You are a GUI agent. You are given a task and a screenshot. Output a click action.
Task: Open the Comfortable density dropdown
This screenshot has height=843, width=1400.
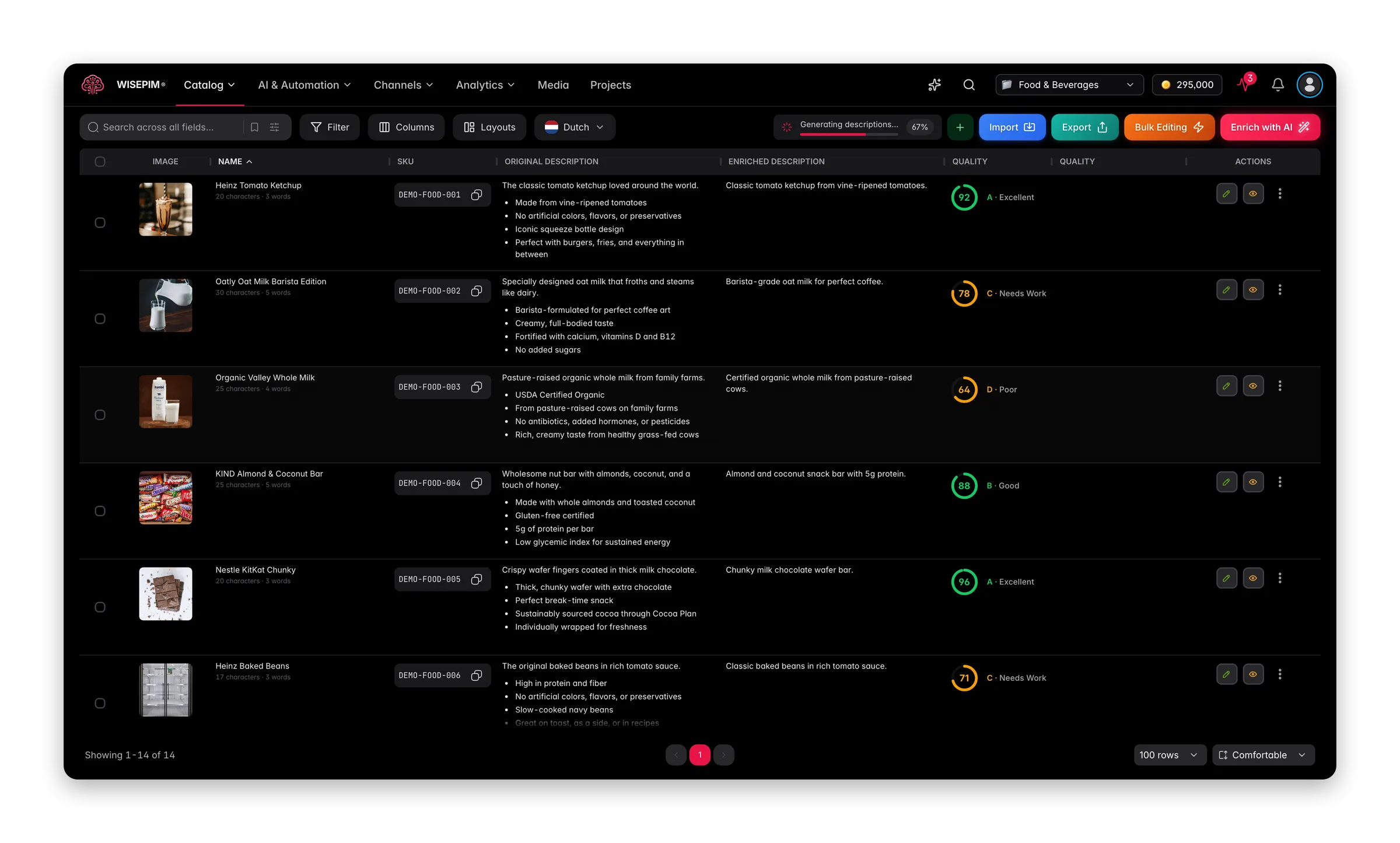pyautogui.click(x=1263, y=755)
